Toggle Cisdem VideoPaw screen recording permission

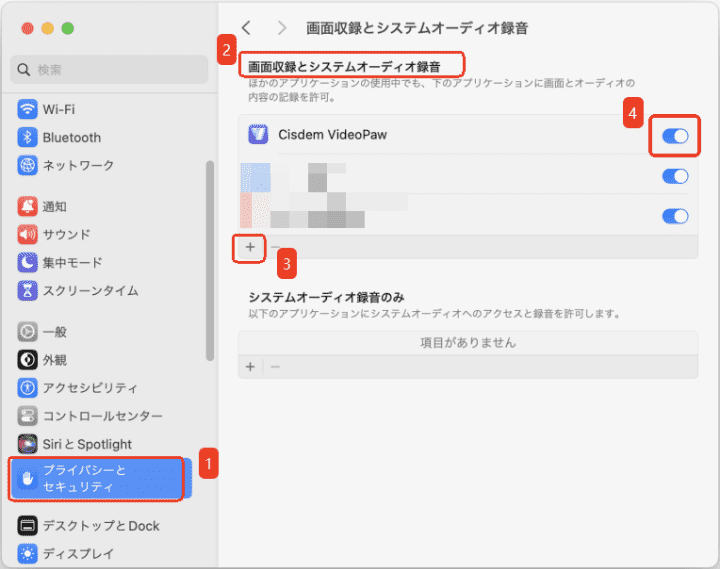(x=675, y=136)
